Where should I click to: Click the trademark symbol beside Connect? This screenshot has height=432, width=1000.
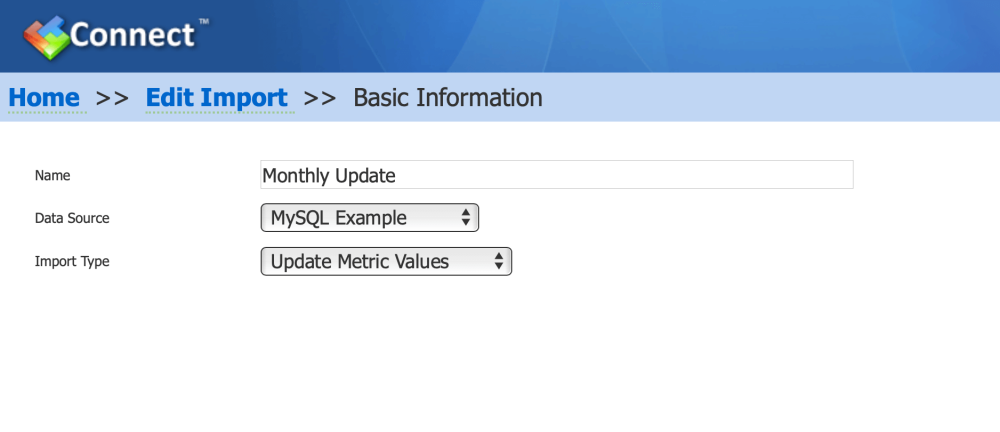coord(203,22)
